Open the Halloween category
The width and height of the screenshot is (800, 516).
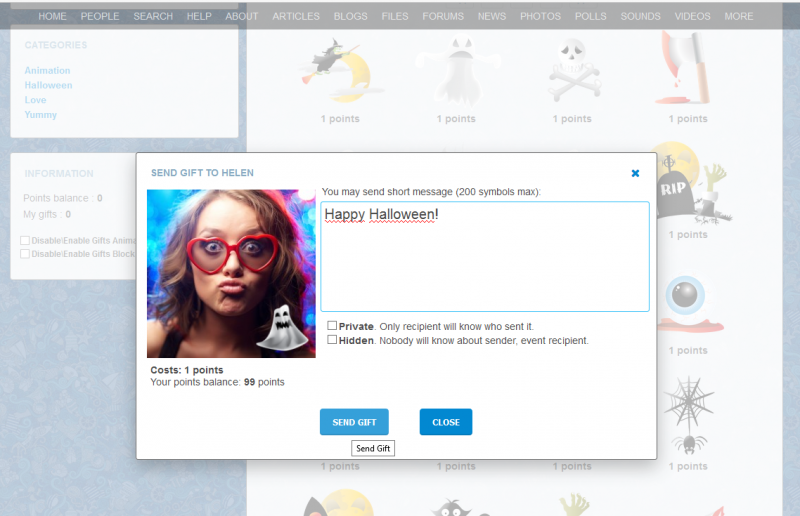48,85
